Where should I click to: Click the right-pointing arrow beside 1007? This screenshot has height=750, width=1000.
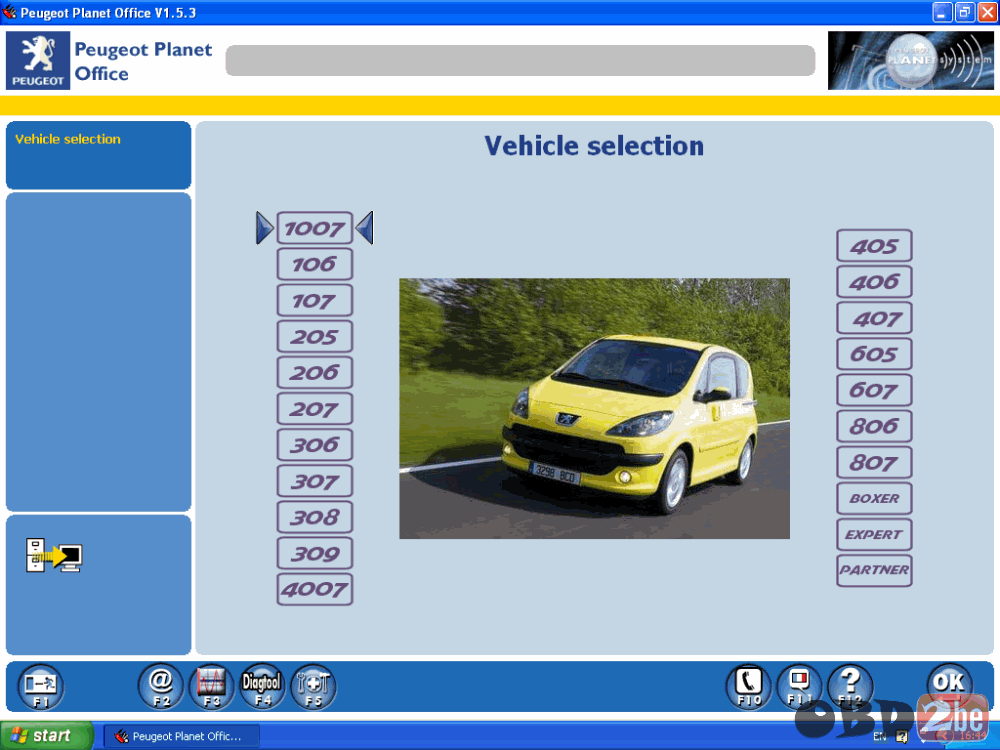coord(264,228)
